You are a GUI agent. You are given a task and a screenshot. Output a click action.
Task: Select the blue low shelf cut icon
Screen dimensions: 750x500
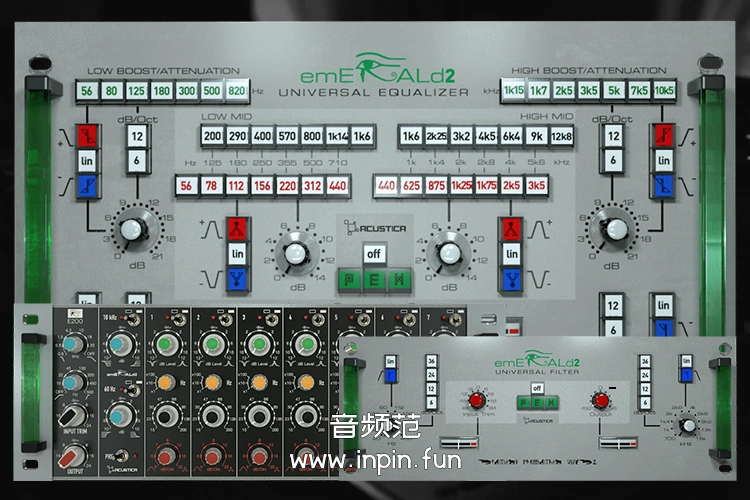tap(87, 186)
